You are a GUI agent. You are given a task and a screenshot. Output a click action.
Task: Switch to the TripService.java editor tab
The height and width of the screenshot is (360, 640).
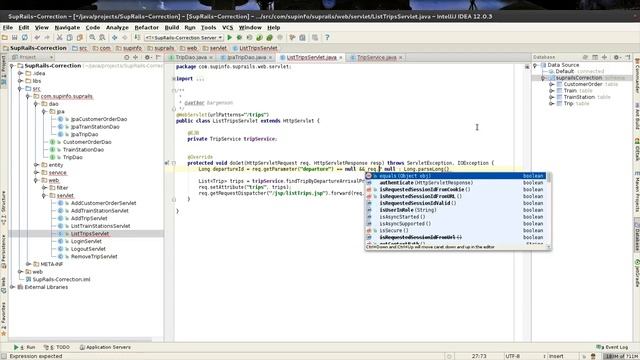pyautogui.click(x=377, y=58)
